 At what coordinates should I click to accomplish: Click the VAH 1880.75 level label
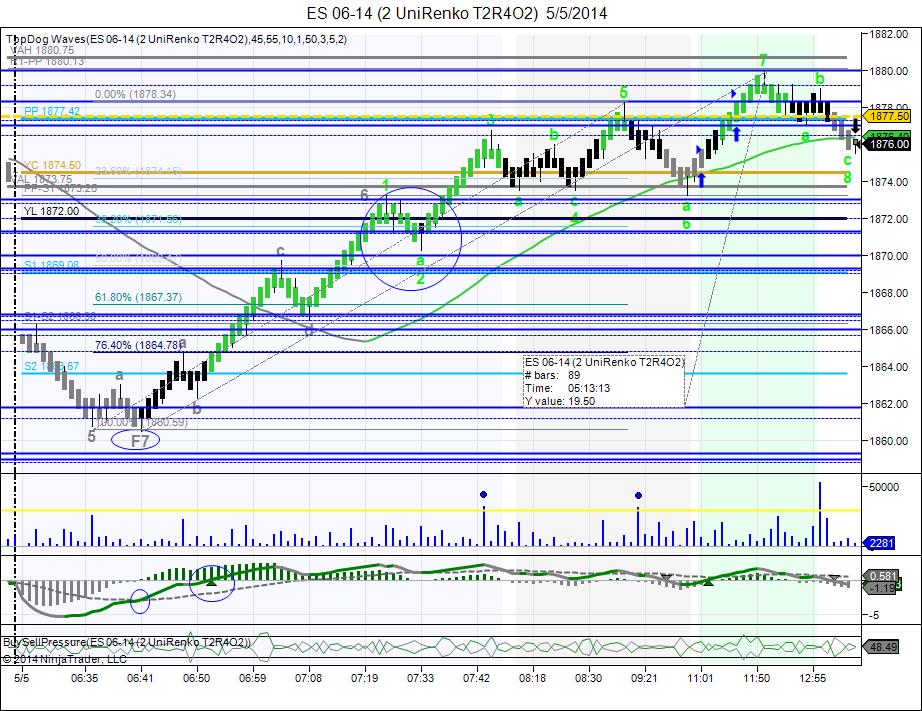coord(43,51)
